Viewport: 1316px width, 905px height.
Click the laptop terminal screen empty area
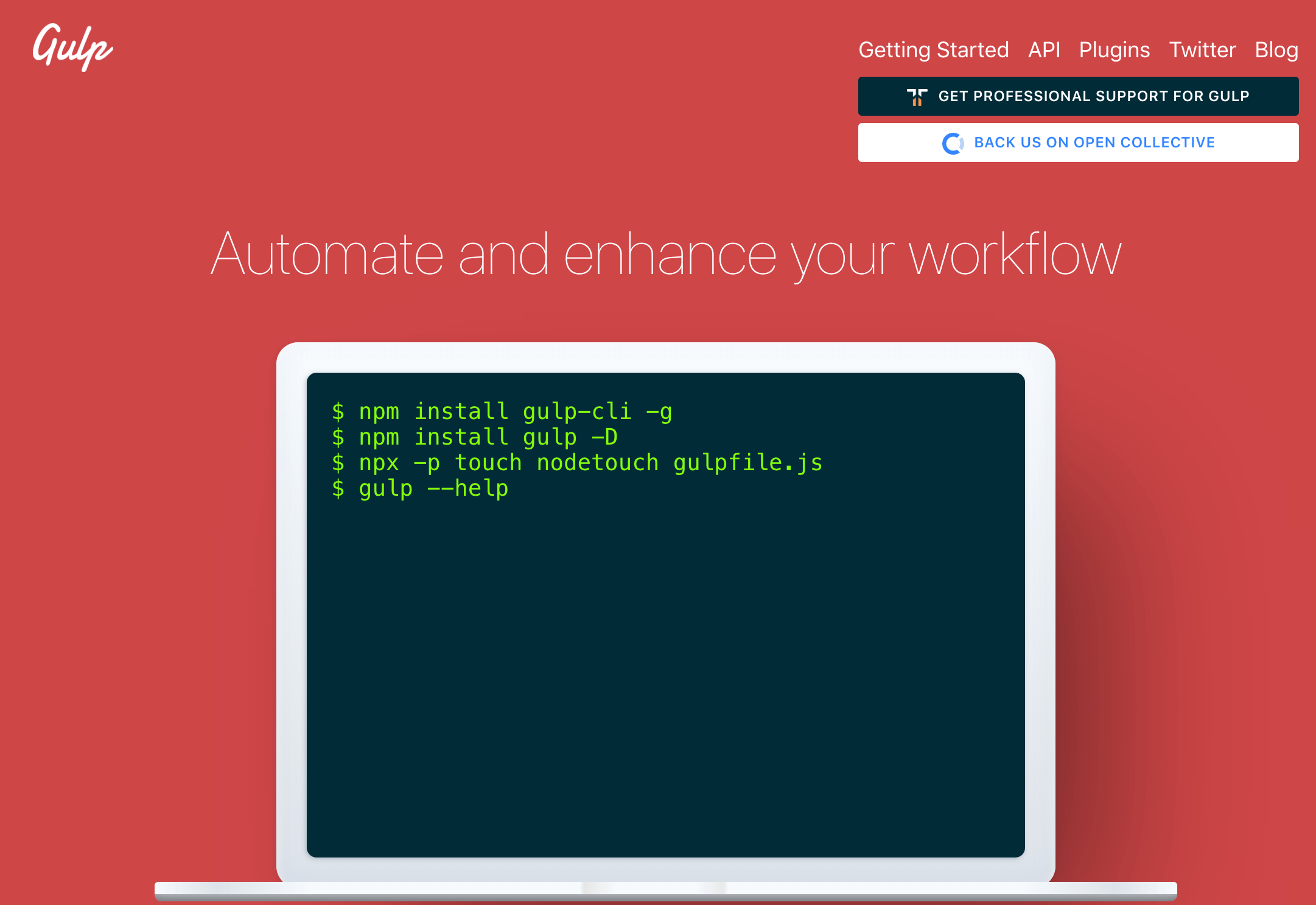point(665,670)
